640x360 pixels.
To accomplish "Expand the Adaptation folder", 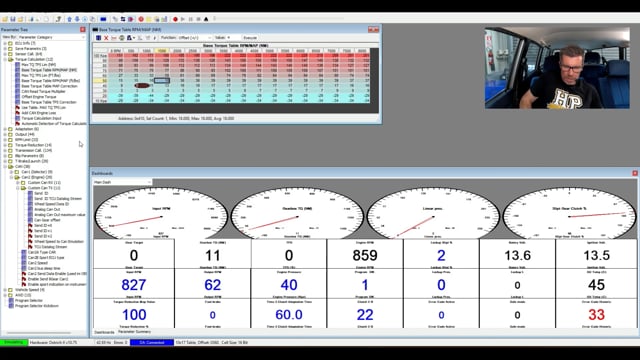I will pos(5,129).
